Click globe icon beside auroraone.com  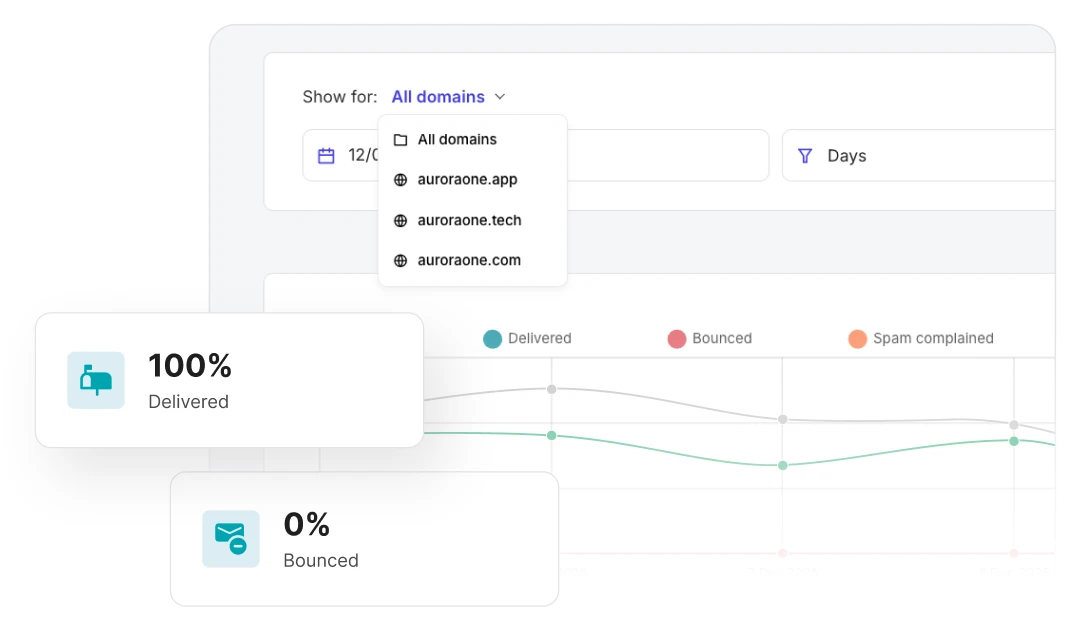[x=400, y=260]
